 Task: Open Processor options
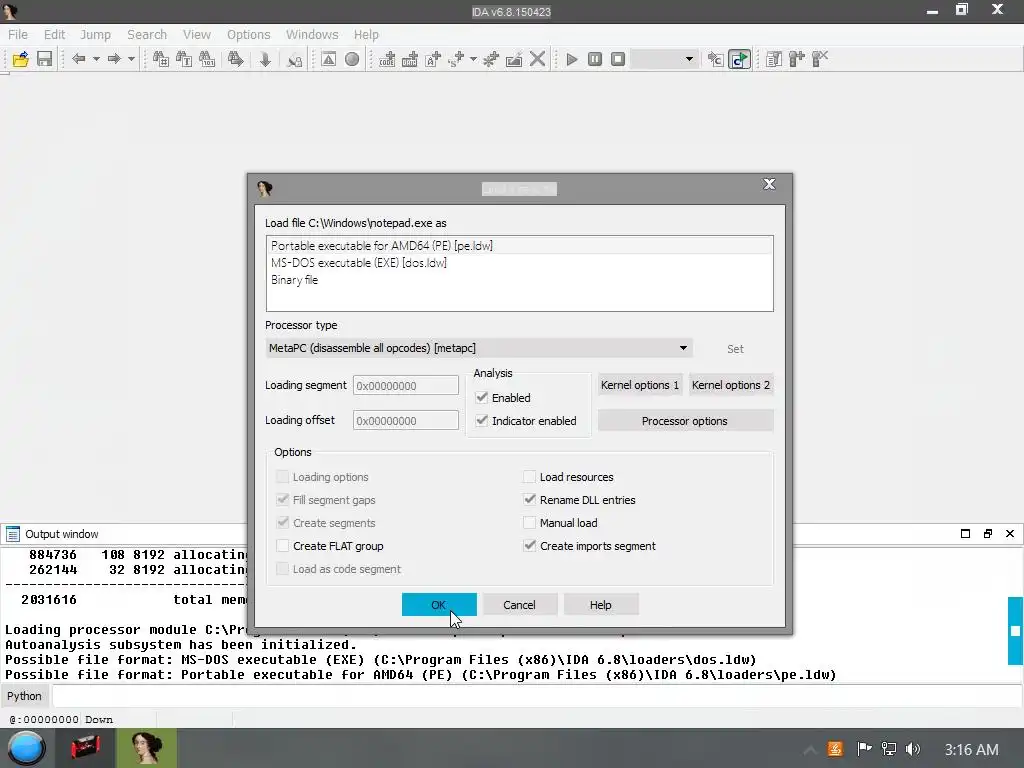click(685, 421)
